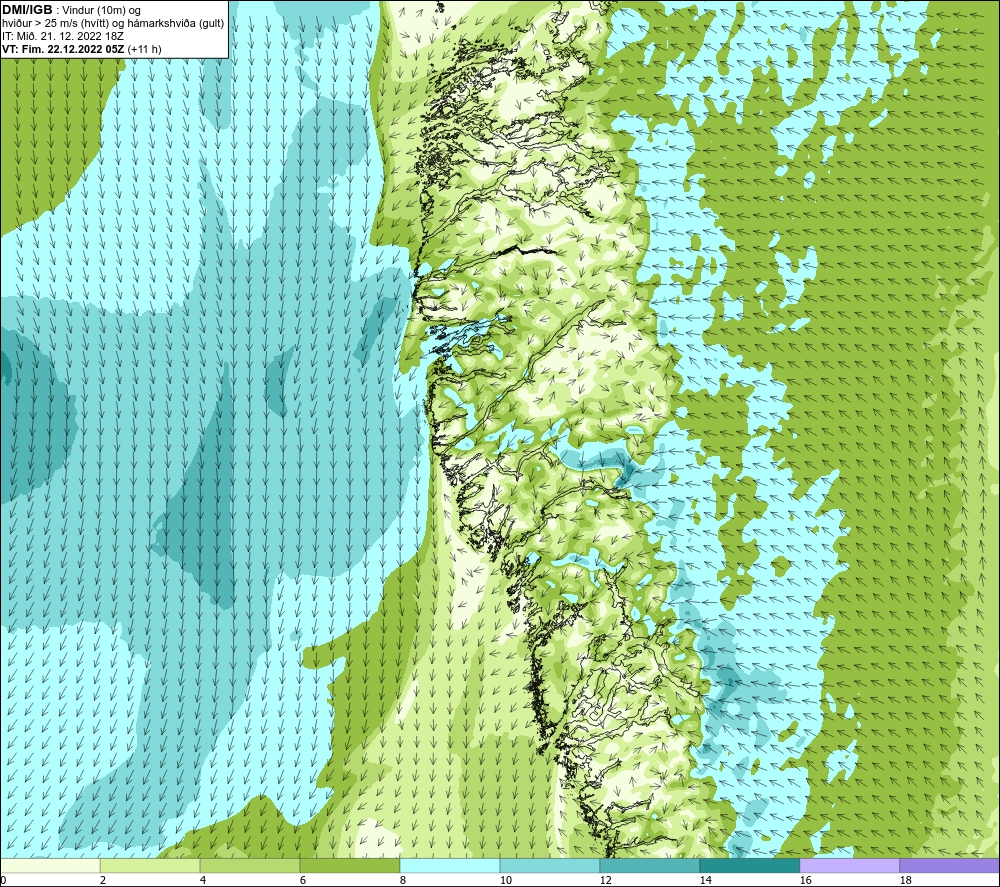Click the legend scale label 16
This screenshot has height=887, width=1000.
pyautogui.click(x=805, y=880)
